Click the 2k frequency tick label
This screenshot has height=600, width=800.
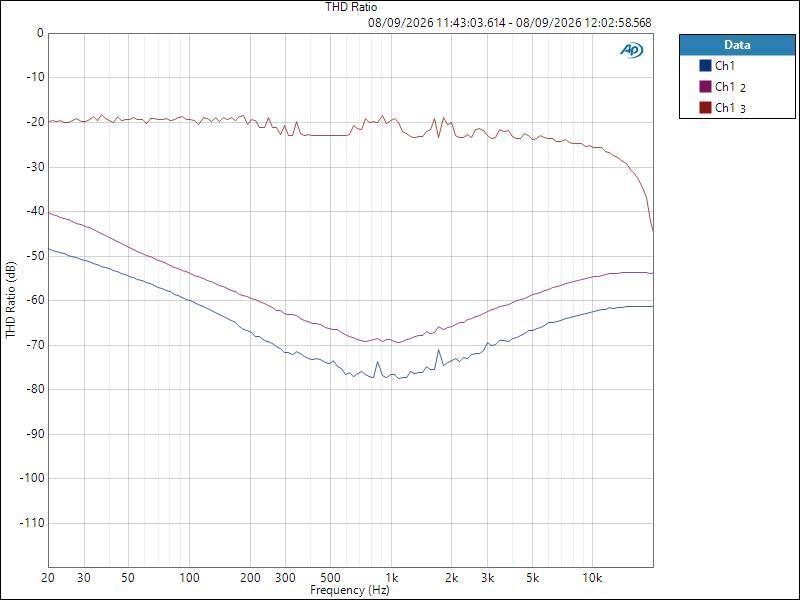point(452,578)
